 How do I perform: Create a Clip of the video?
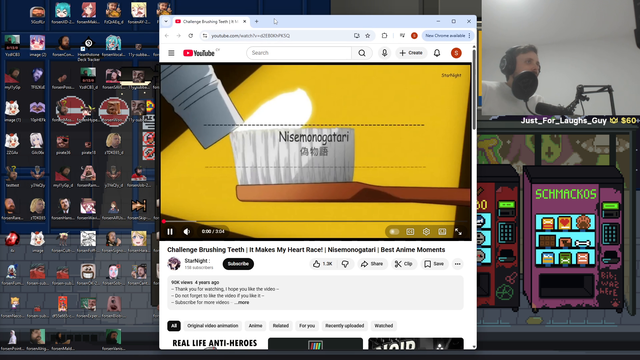pos(403,264)
